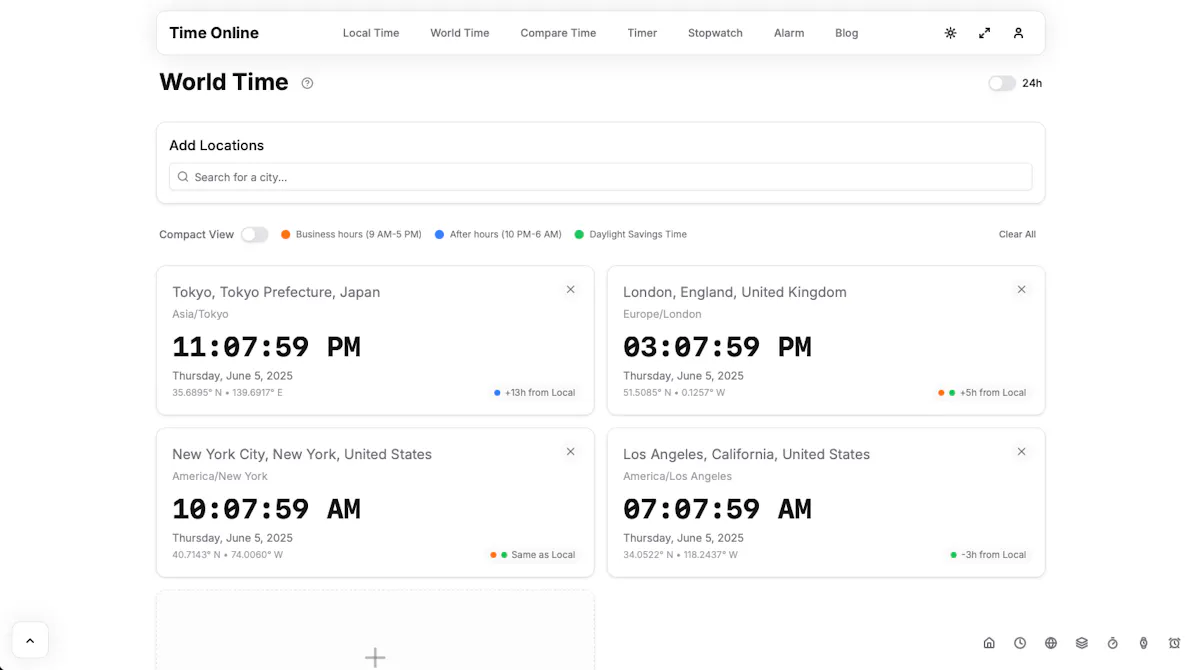Open the globe icon in the bottom bar

coord(1051,643)
